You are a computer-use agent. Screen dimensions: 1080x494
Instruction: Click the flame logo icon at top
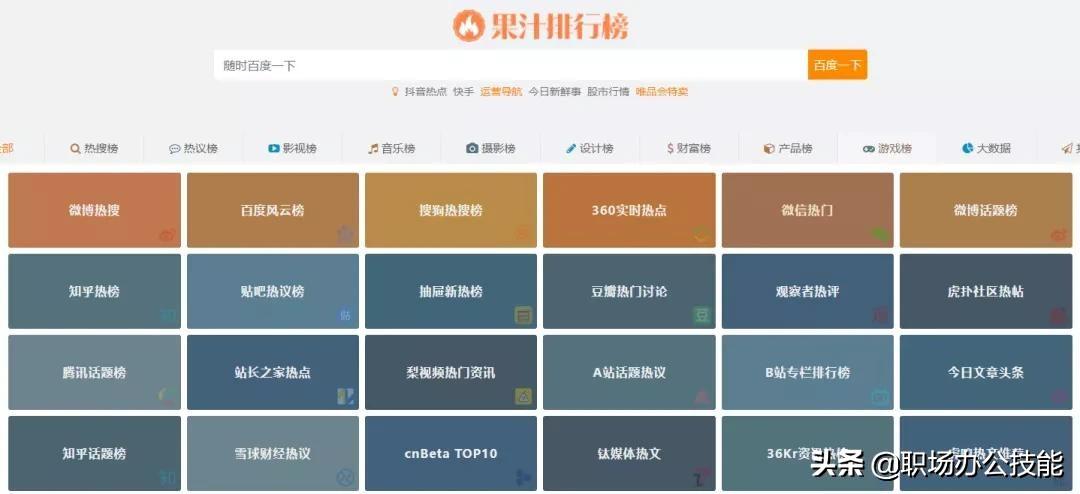468,25
